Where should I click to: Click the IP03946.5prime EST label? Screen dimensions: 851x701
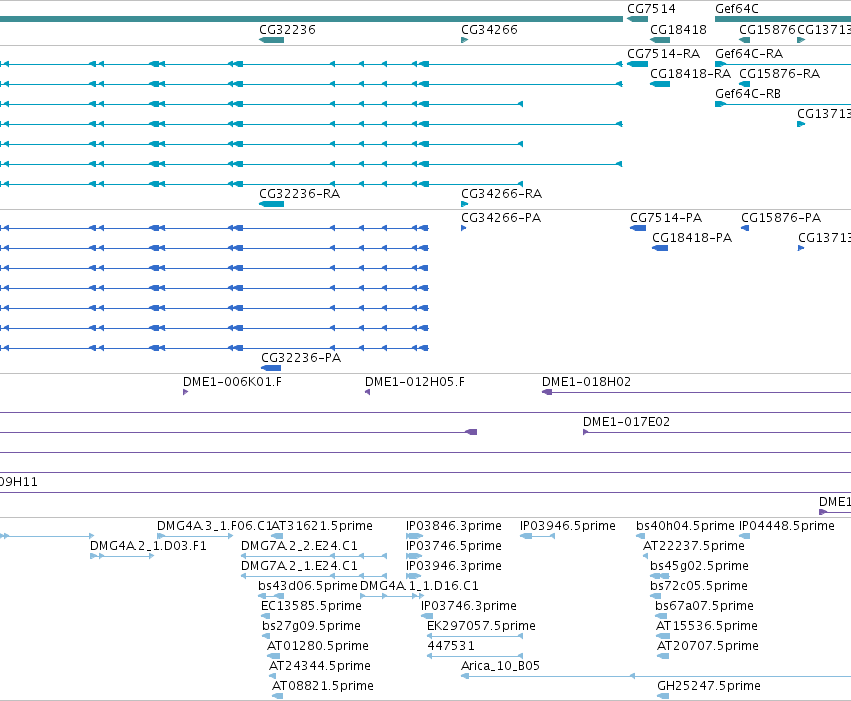pos(568,526)
